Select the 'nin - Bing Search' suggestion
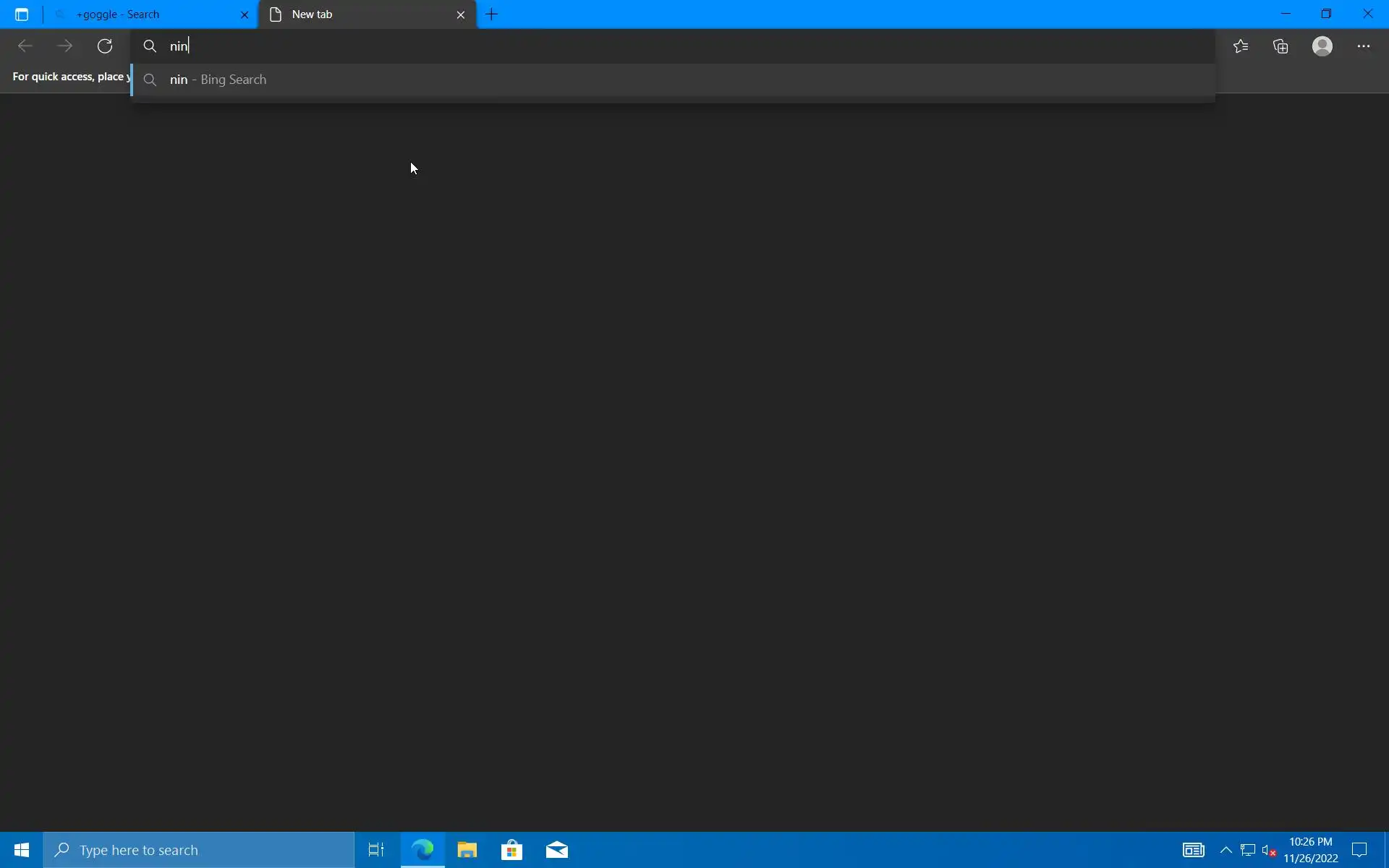This screenshot has height=868, width=1389. pos(218,80)
